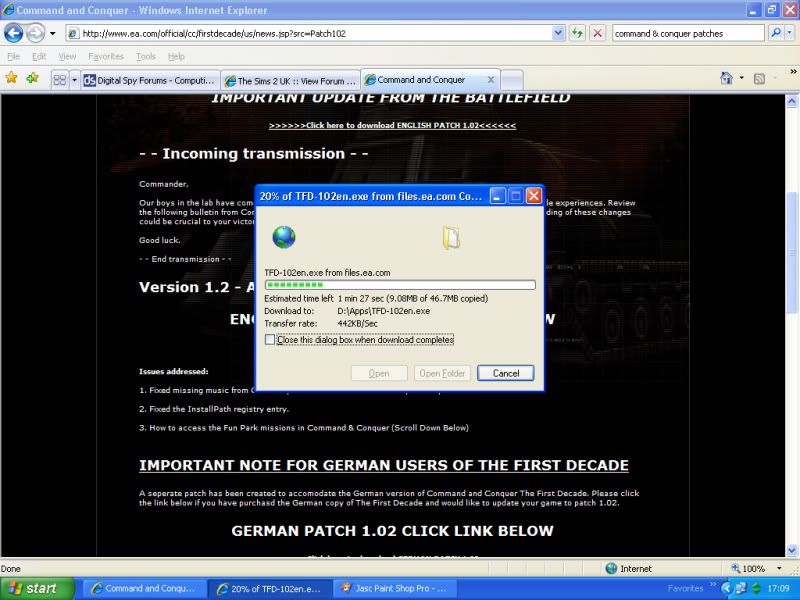Click the download progress bar
The image size is (800, 600).
click(399, 285)
